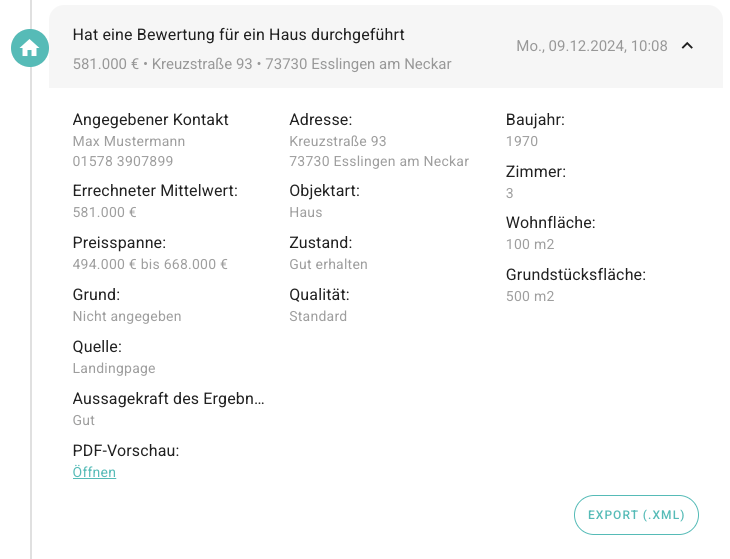Viewport: 730px width, 559px height.
Task: Collapse the valuation entry with the chevron
Action: point(687,46)
